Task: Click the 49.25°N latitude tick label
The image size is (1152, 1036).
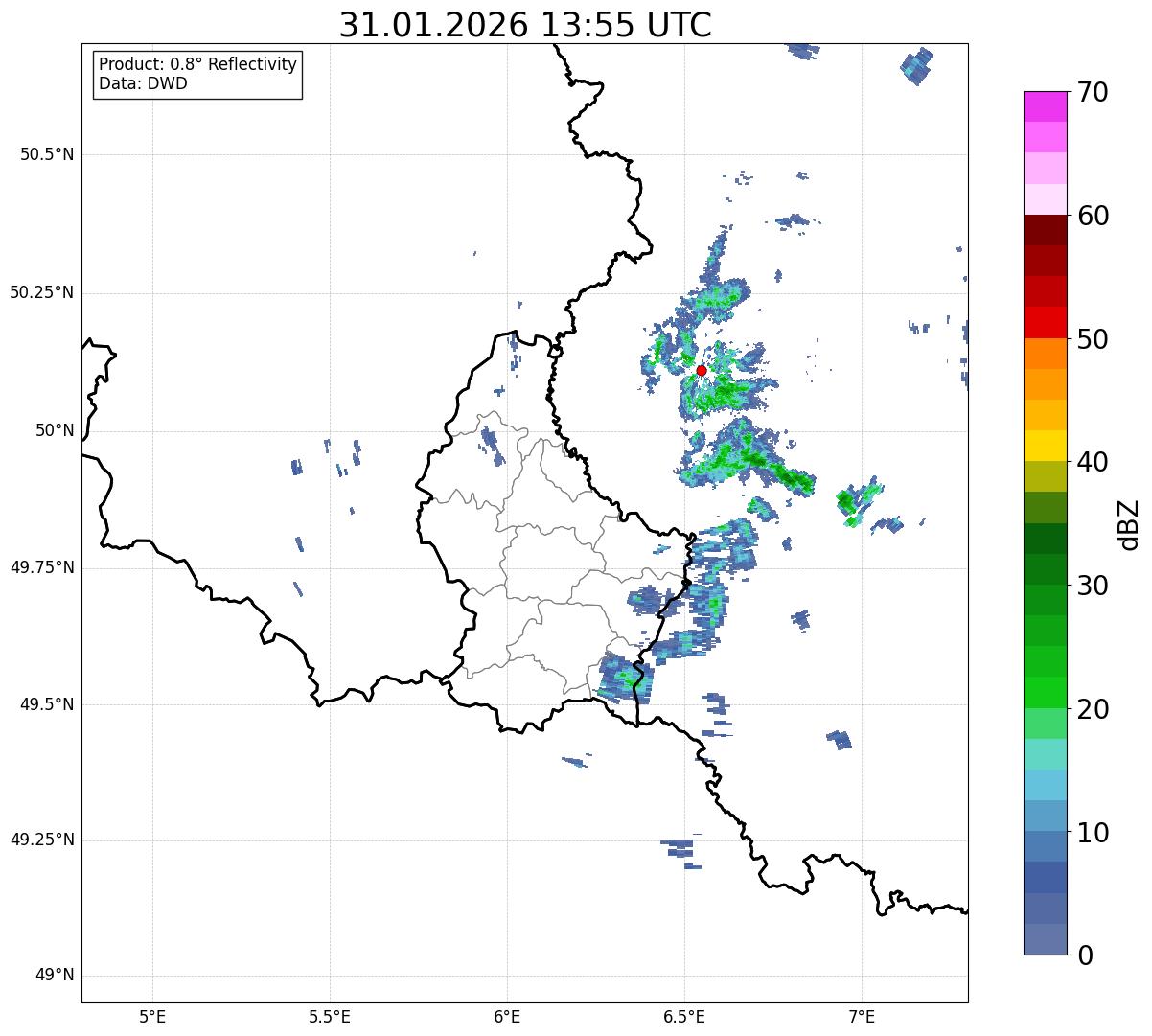Action: [x=42, y=840]
